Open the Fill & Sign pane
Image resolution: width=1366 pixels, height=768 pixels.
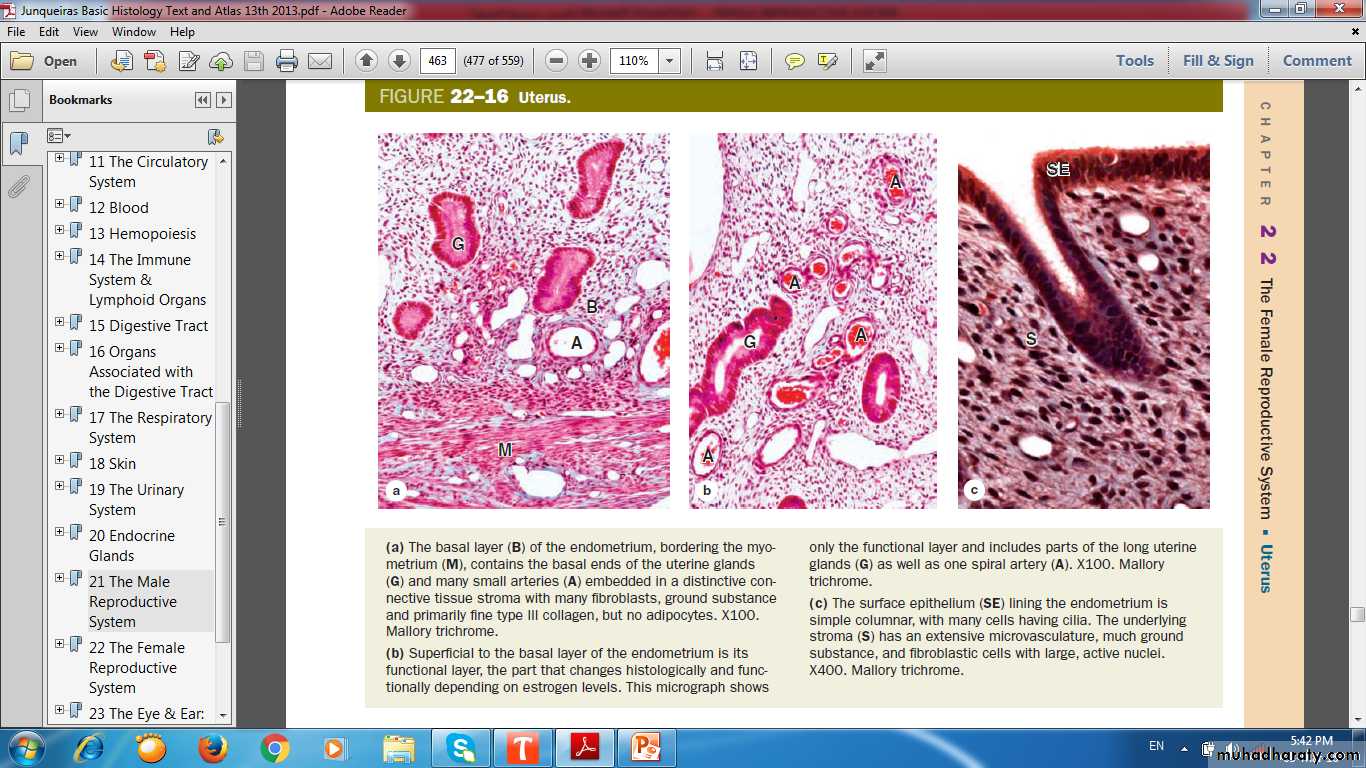point(1217,61)
